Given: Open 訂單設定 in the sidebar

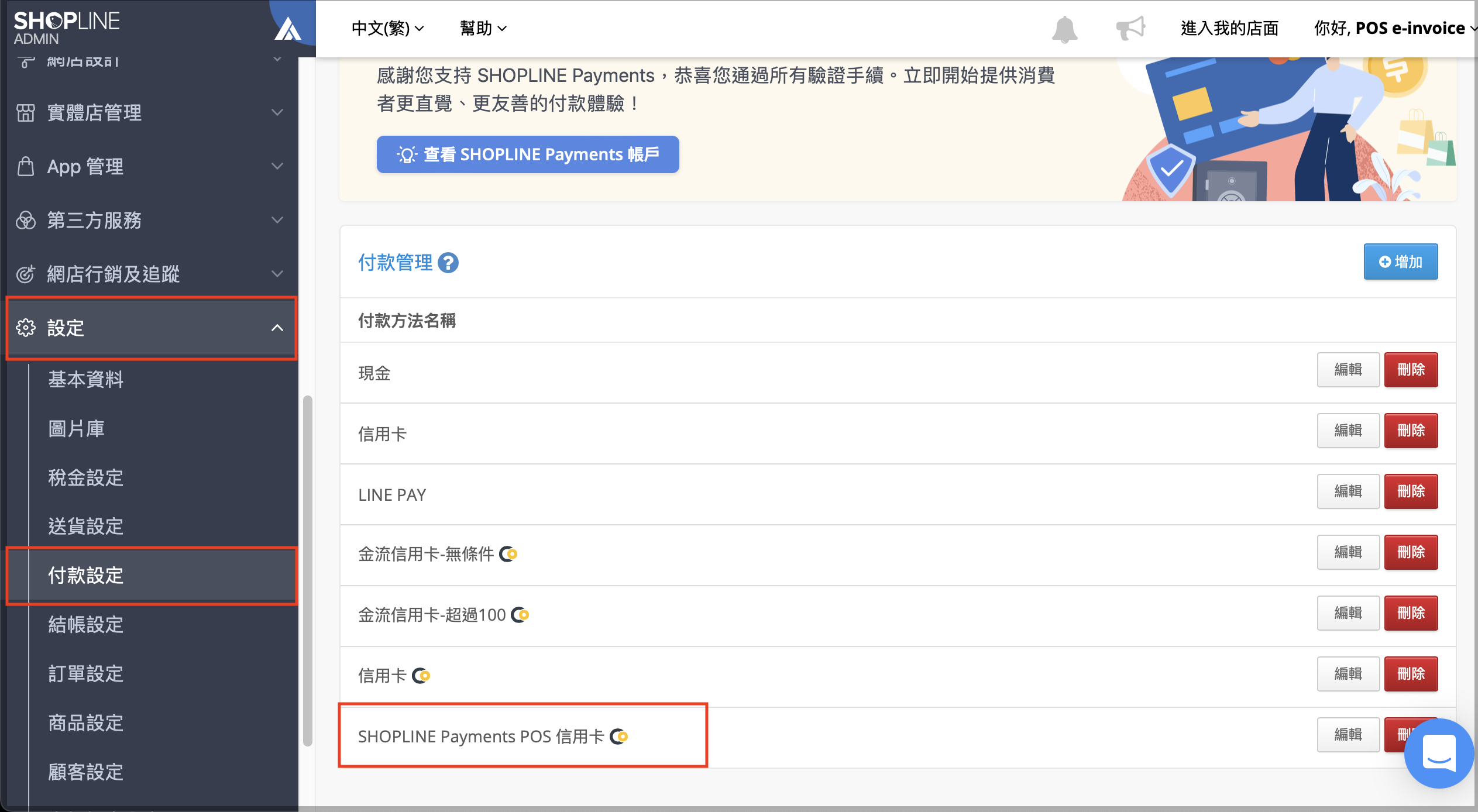Looking at the screenshot, I should 86,674.
